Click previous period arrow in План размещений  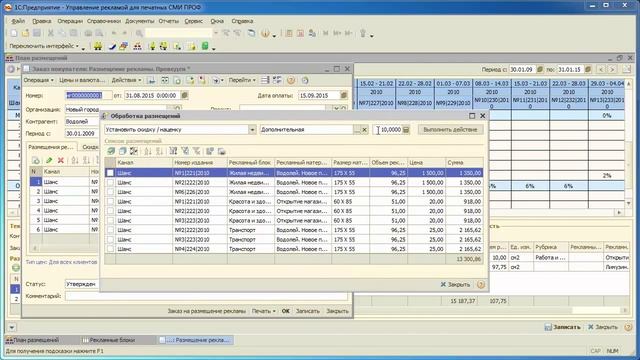pos(600,70)
